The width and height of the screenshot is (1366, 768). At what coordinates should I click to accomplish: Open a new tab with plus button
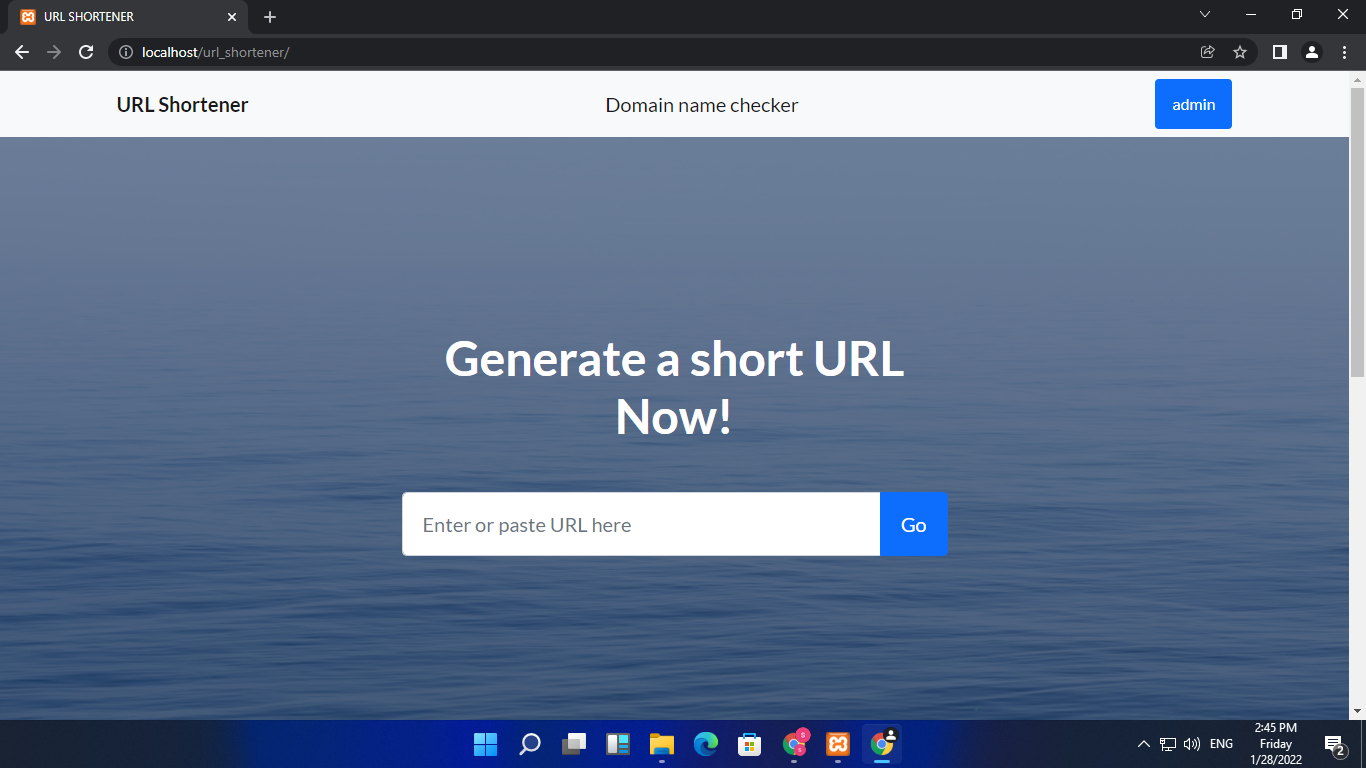point(270,17)
